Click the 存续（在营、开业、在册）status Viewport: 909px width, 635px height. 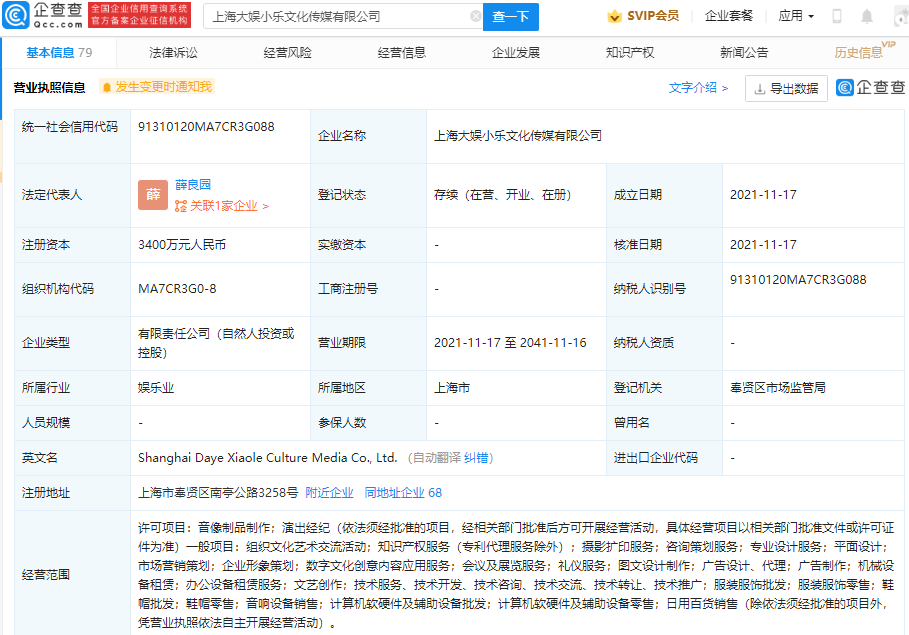(503, 195)
